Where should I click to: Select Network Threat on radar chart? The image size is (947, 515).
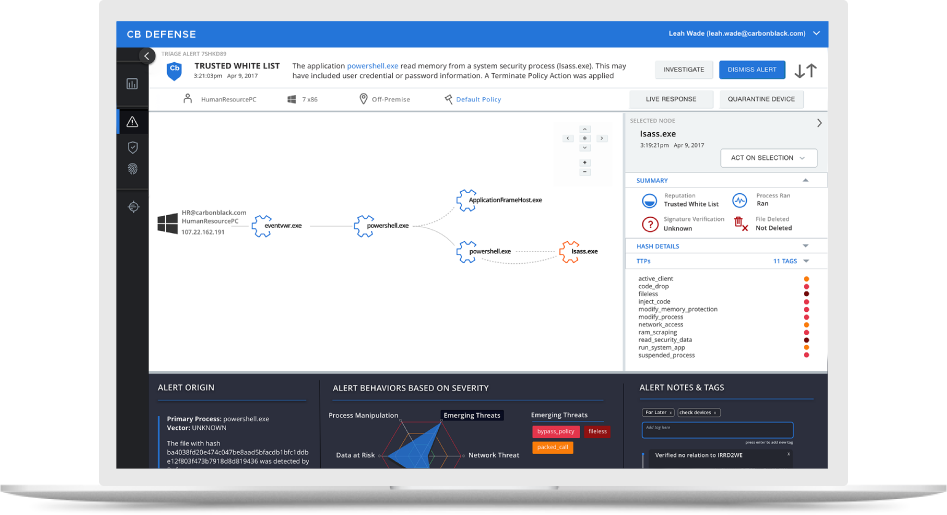[x=493, y=455]
